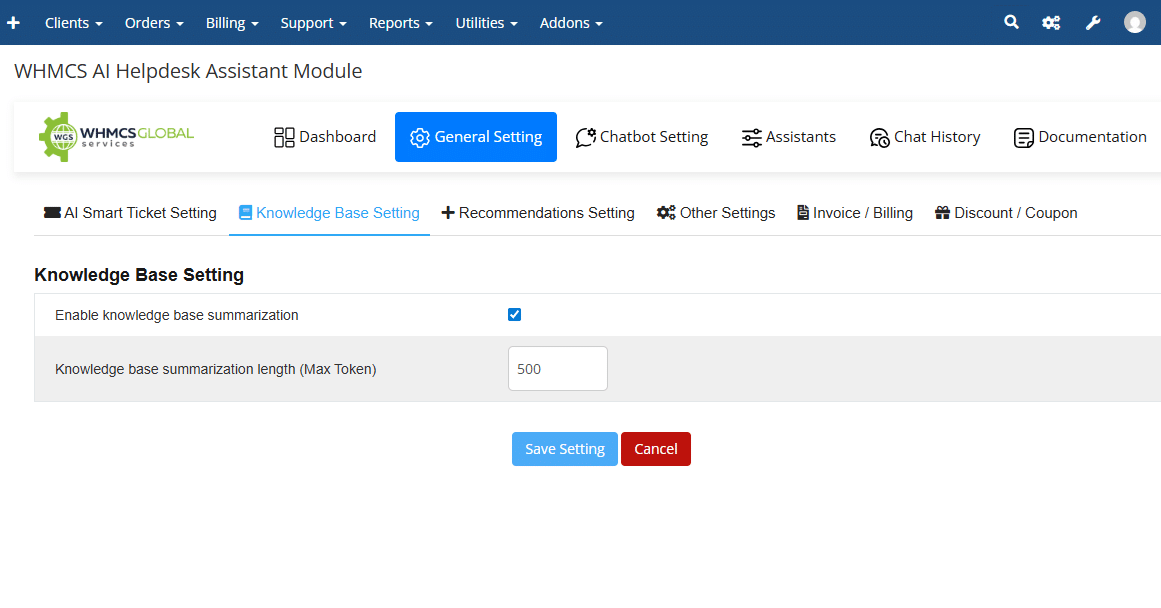Expand the Clients dropdown menu
Screen dimensions: 1161x608
click(73, 22)
